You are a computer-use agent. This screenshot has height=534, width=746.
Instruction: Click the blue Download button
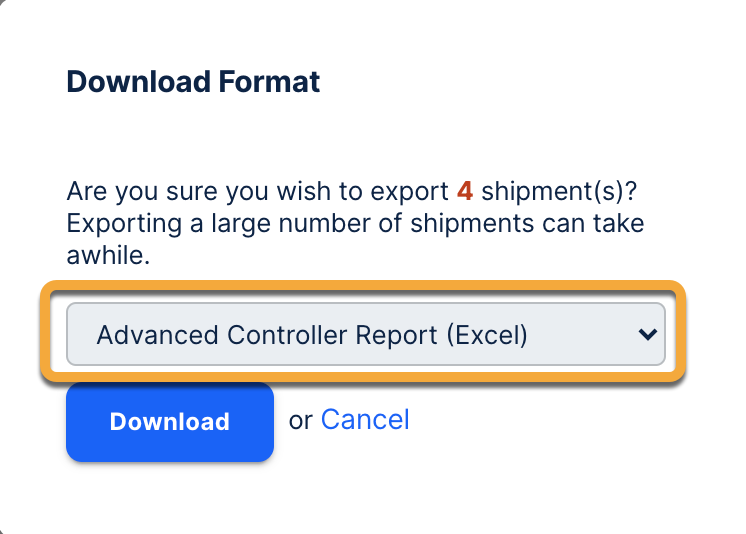click(170, 422)
